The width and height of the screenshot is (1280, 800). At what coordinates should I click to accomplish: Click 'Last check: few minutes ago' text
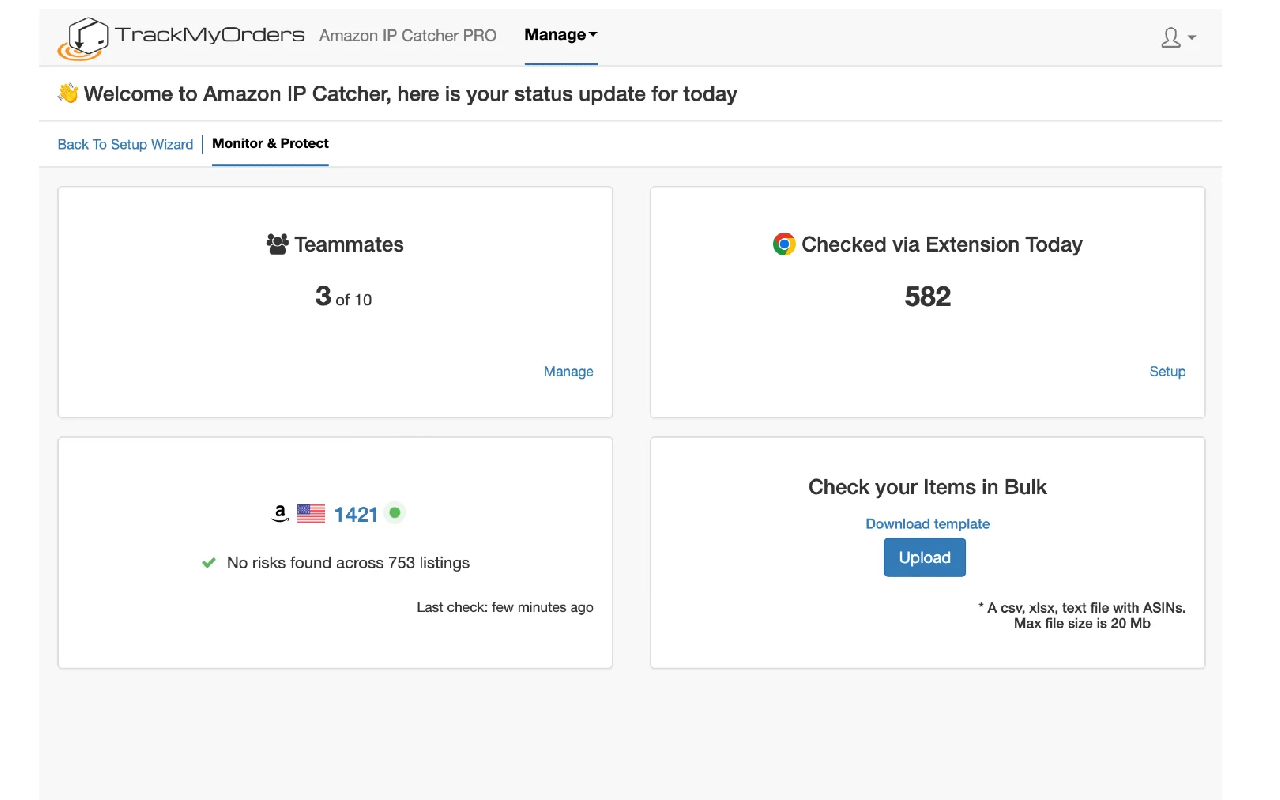(x=505, y=607)
